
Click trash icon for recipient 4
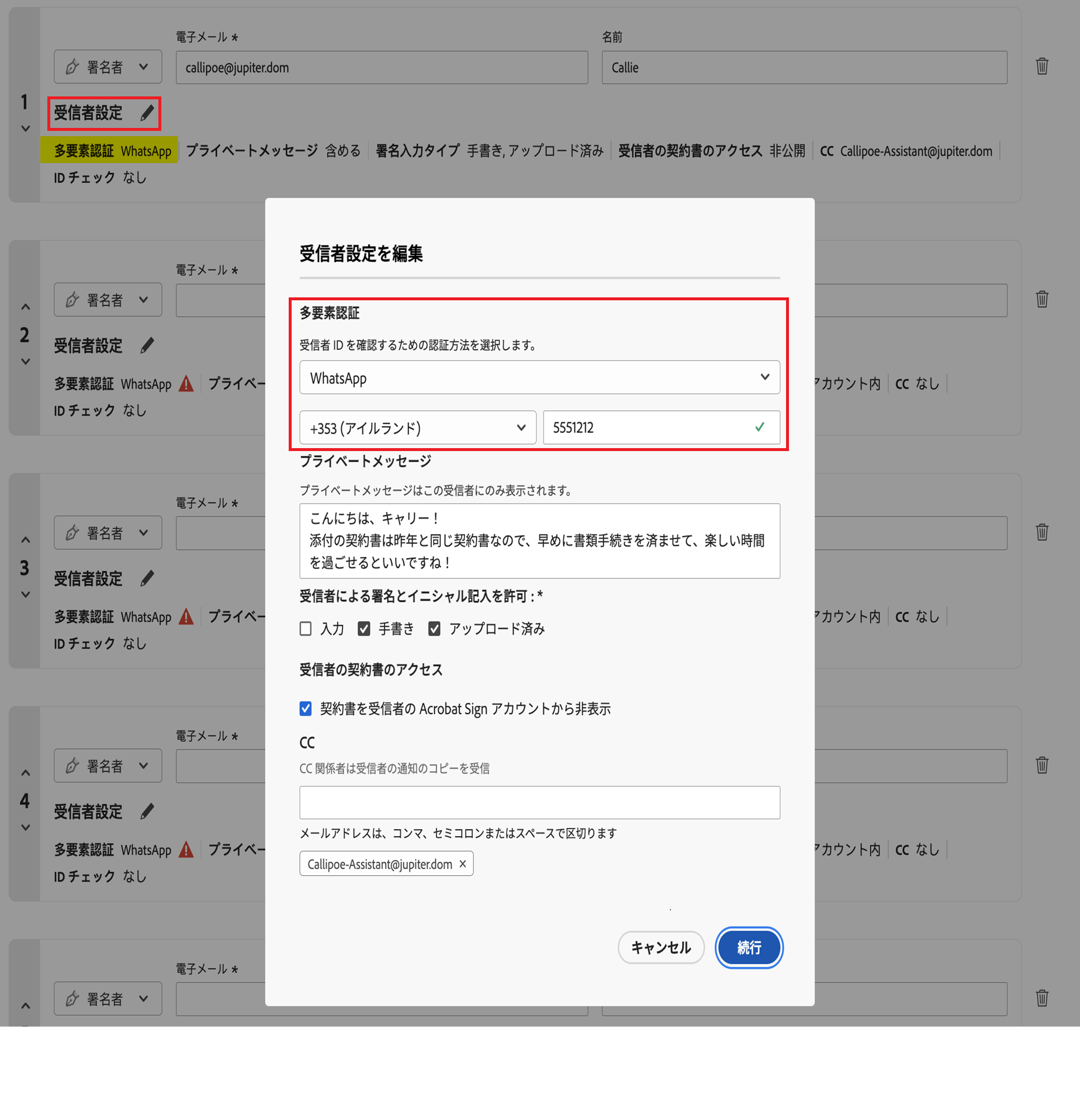(1042, 765)
